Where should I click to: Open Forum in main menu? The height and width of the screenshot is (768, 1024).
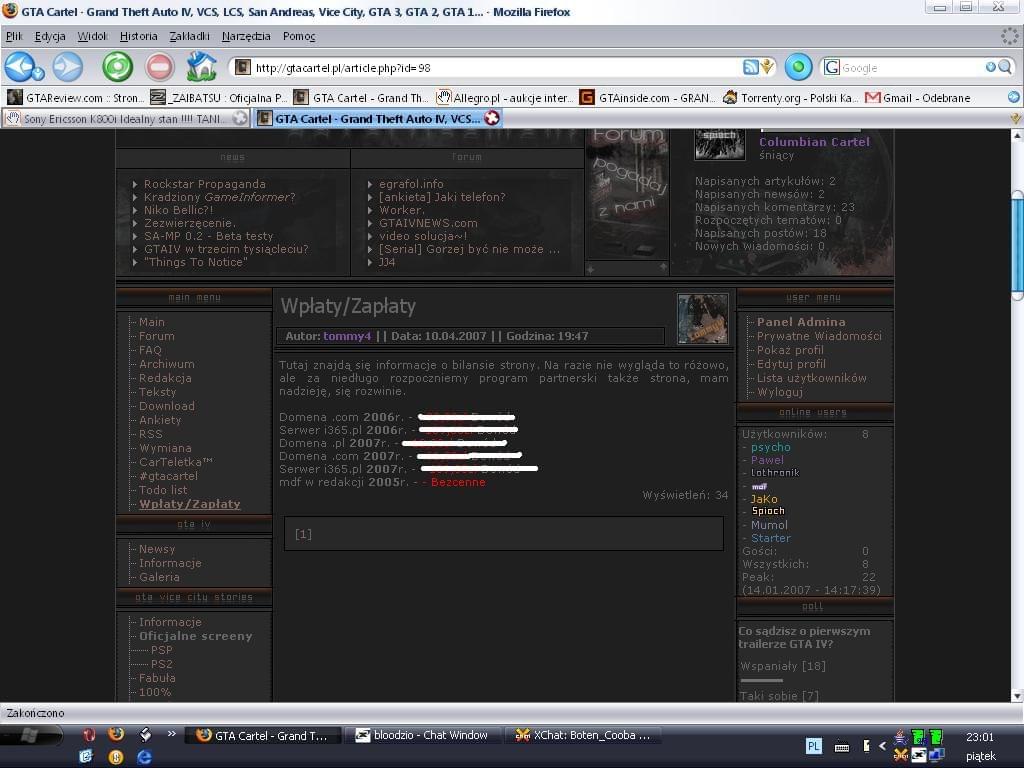[x=157, y=336]
